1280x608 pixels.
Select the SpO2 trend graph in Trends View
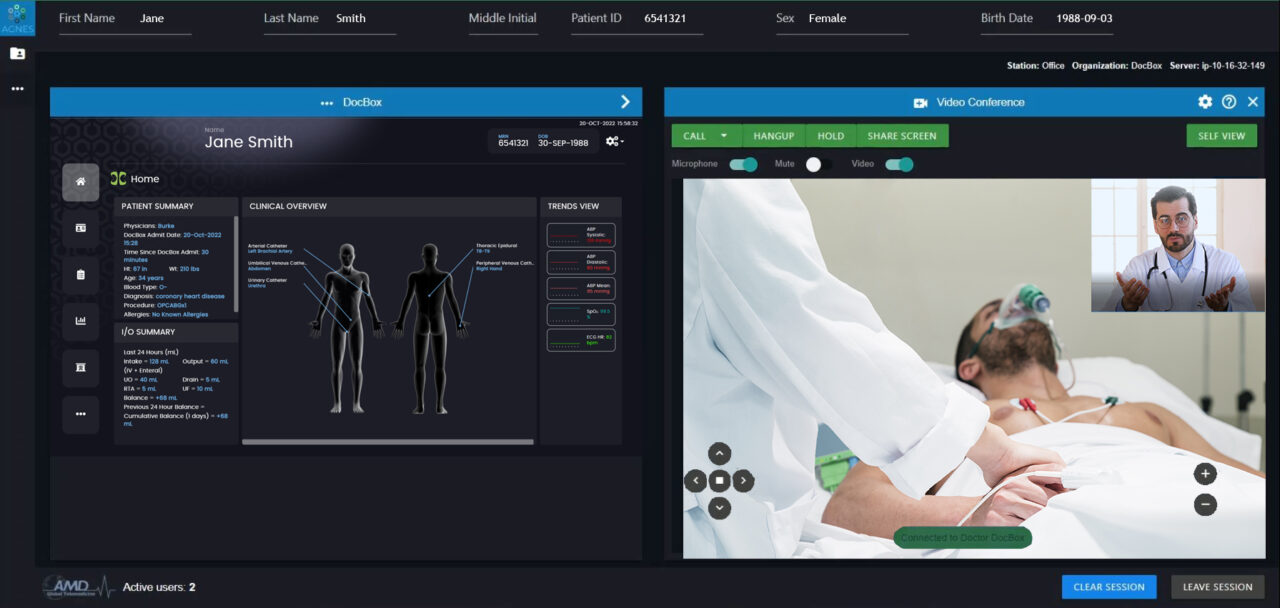pyautogui.click(x=580, y=311)
